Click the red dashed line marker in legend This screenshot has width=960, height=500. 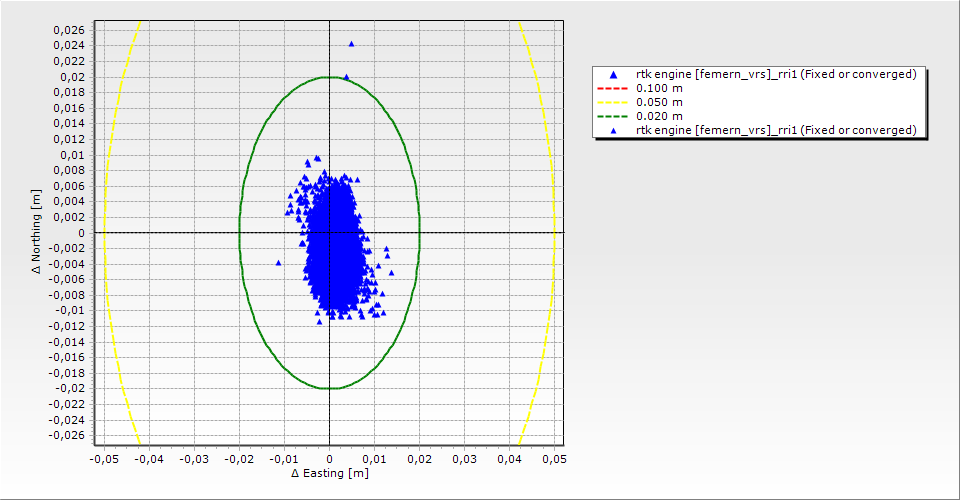point(614,88)
